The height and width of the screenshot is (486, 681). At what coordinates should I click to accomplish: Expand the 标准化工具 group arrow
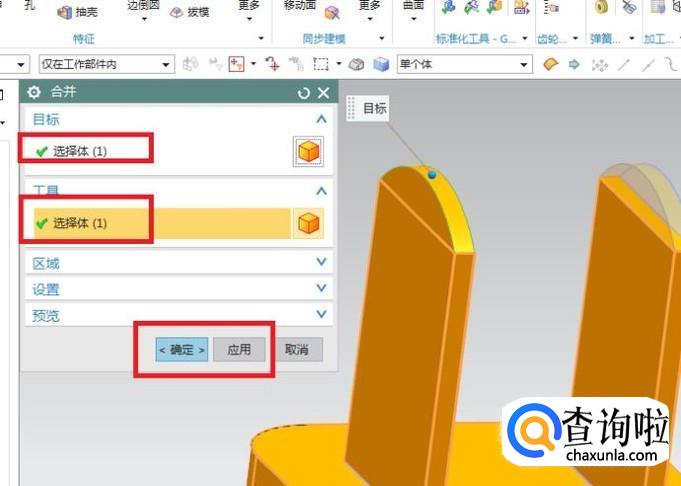coord(525,39)
